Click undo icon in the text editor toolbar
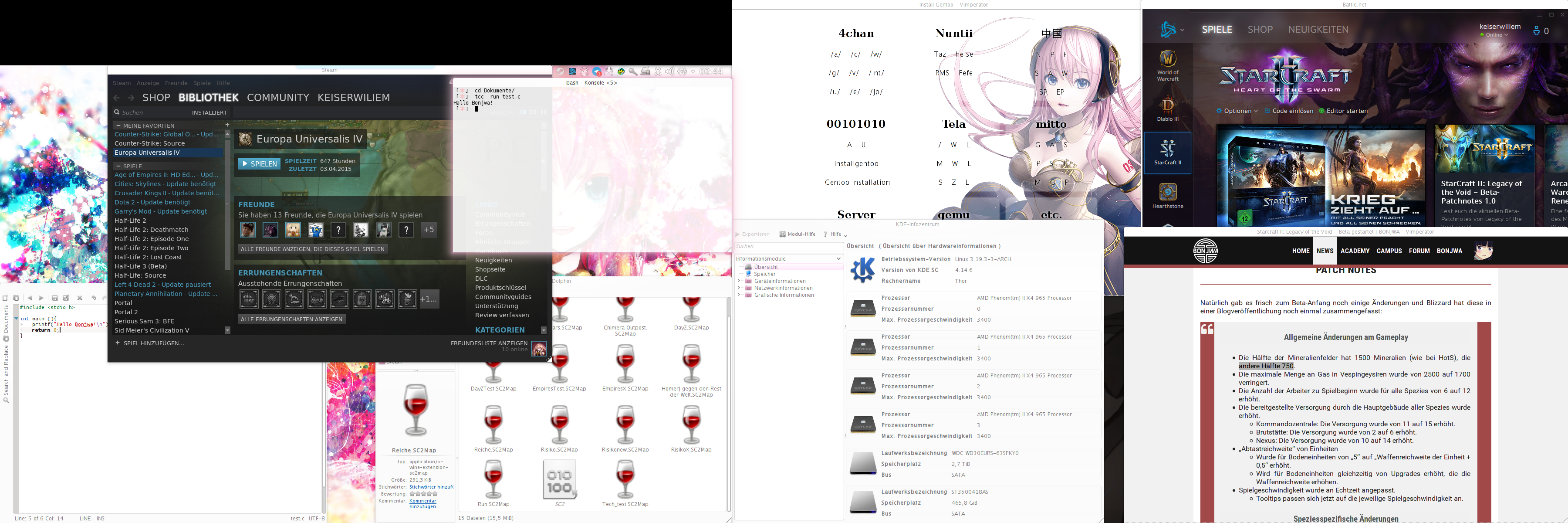 tap(94, 298)
